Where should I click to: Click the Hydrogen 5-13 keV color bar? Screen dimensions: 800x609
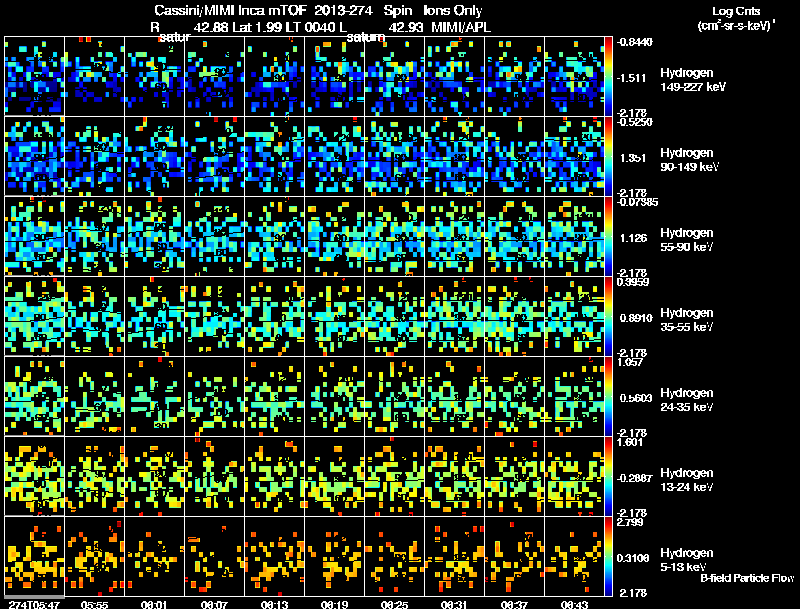tap(608, 557)
